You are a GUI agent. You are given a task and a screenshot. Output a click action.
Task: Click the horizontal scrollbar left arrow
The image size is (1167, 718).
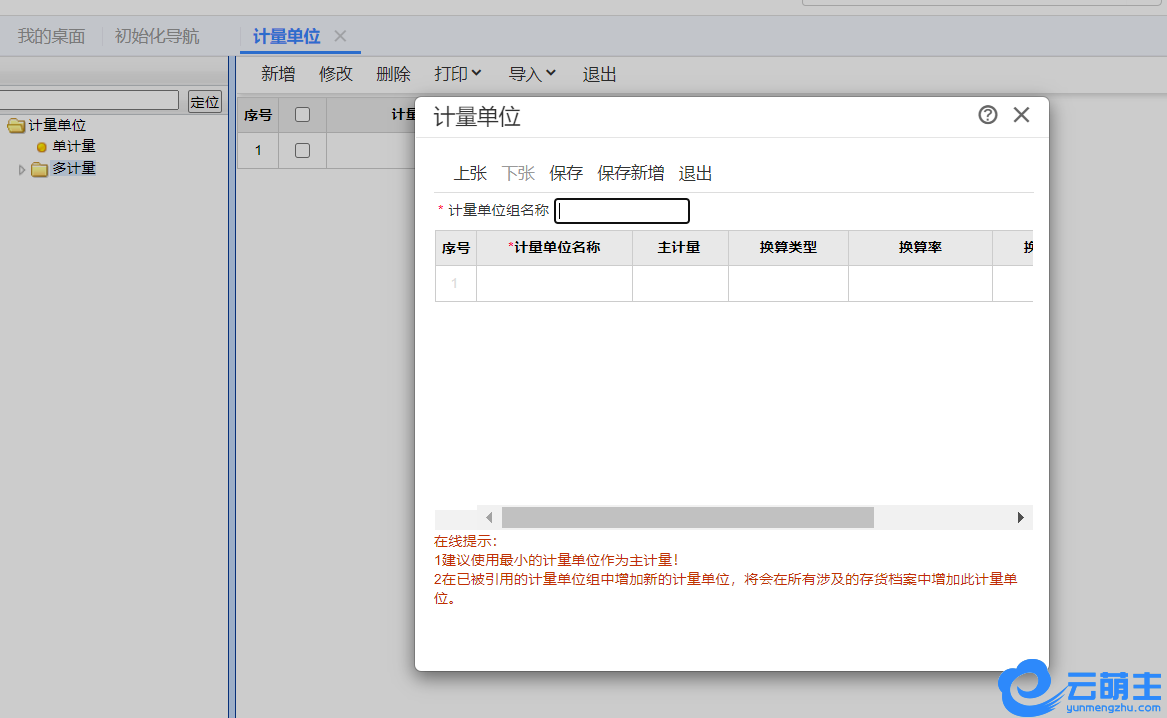[x=489, y=517]
